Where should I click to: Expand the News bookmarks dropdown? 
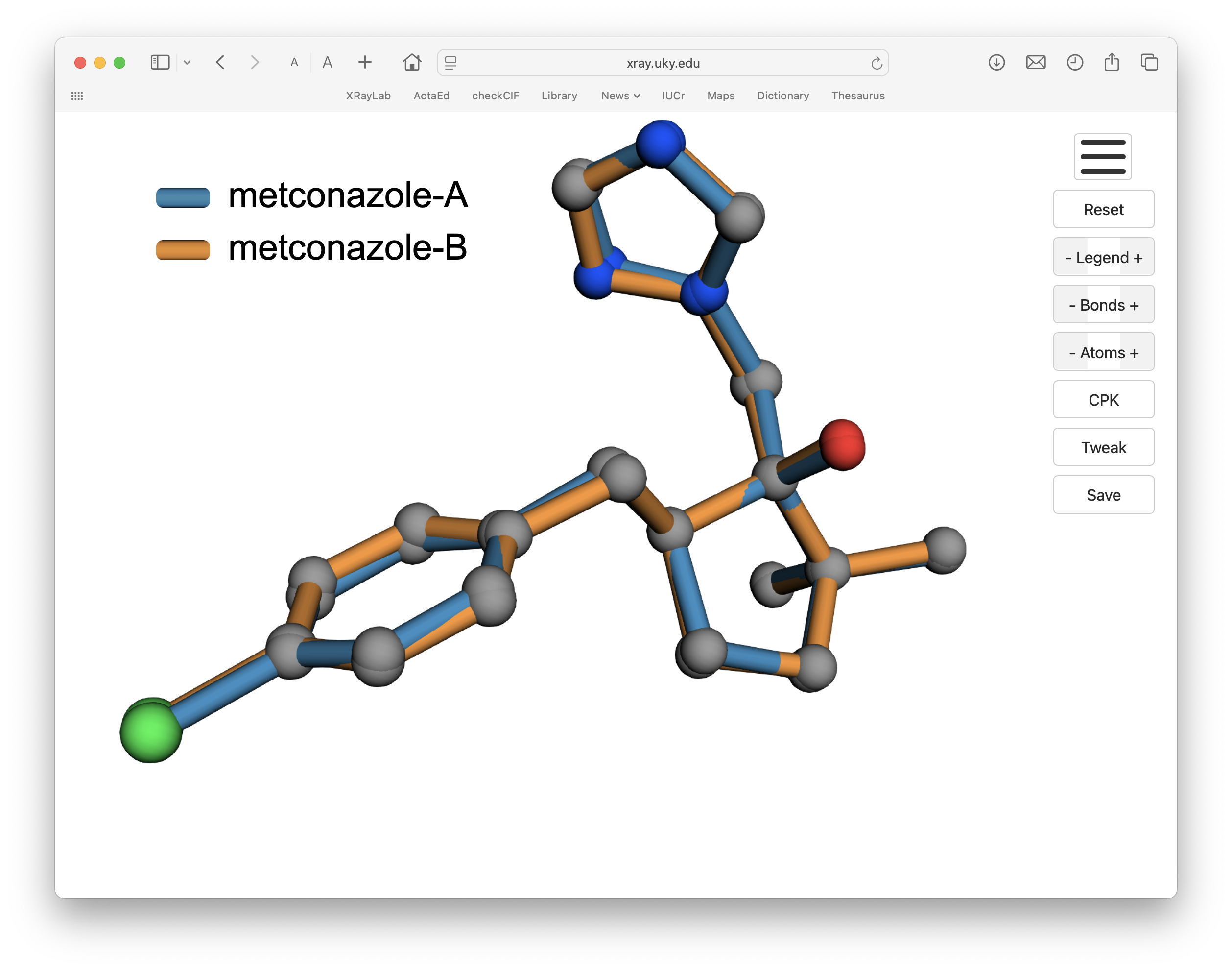620,96
